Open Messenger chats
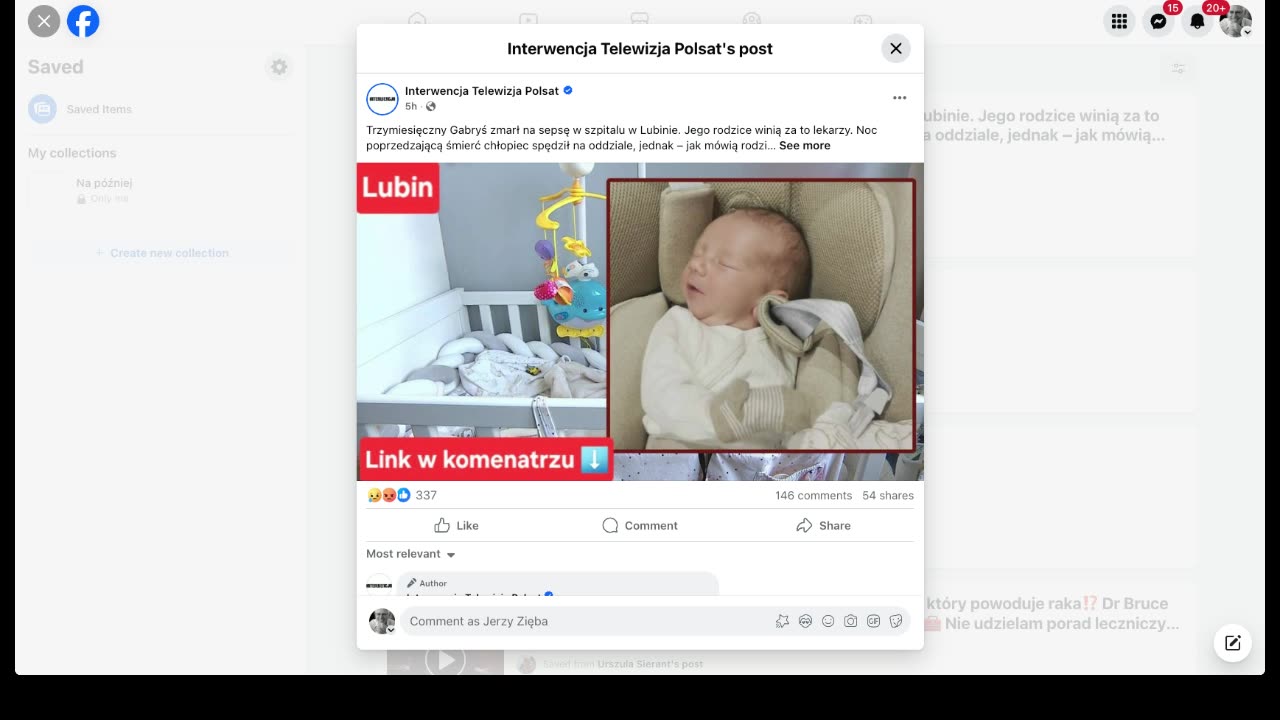The height and width of the screenshot is (720, 1280). 1158,21
